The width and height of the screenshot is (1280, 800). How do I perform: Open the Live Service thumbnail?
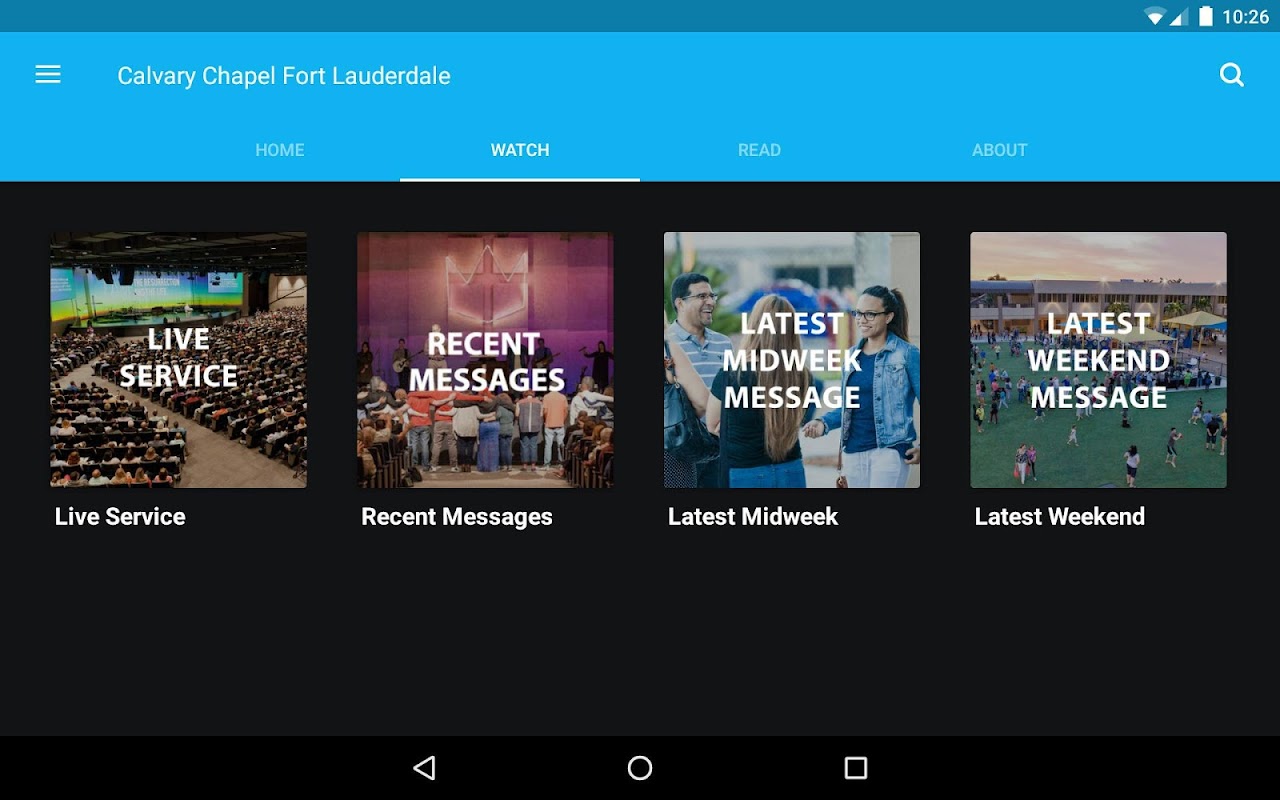[179, 360]
